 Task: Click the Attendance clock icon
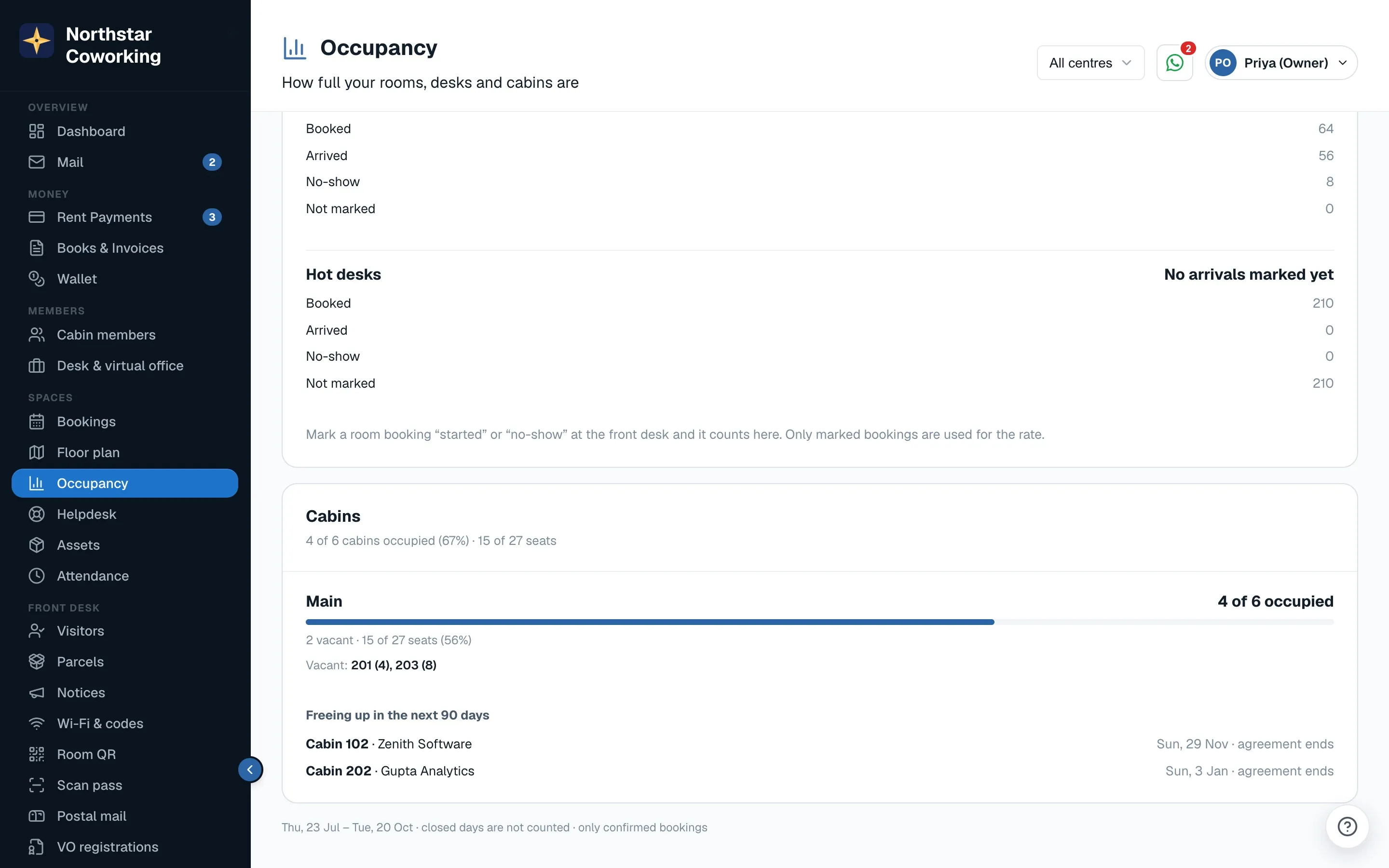point(37,576)
